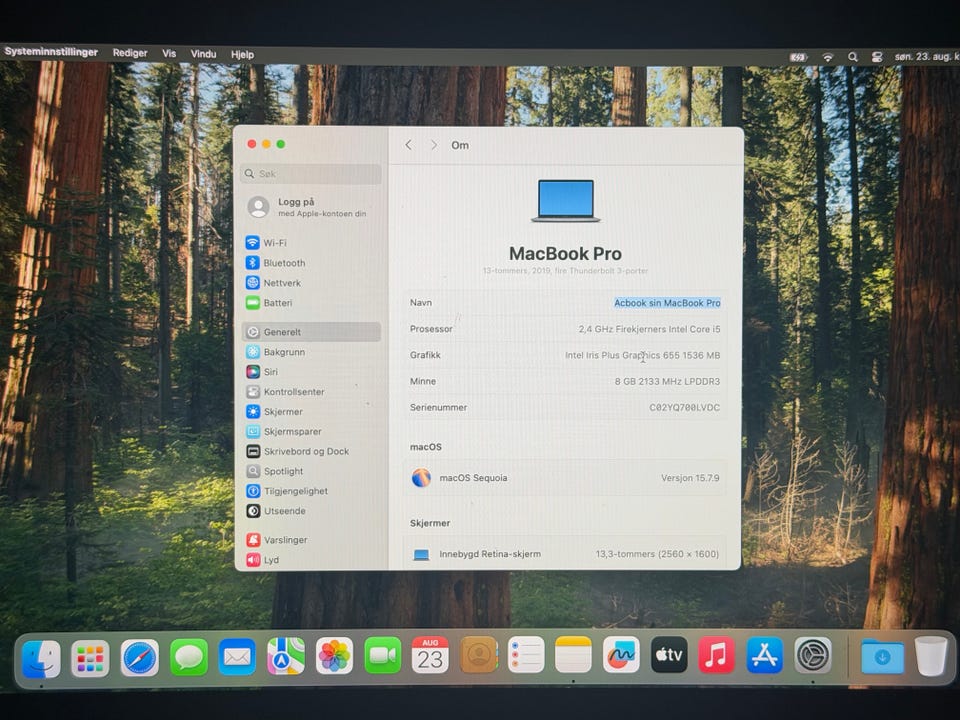Open Mail from the Dock
Screen dimensions: 960x720
coord(237,658)
